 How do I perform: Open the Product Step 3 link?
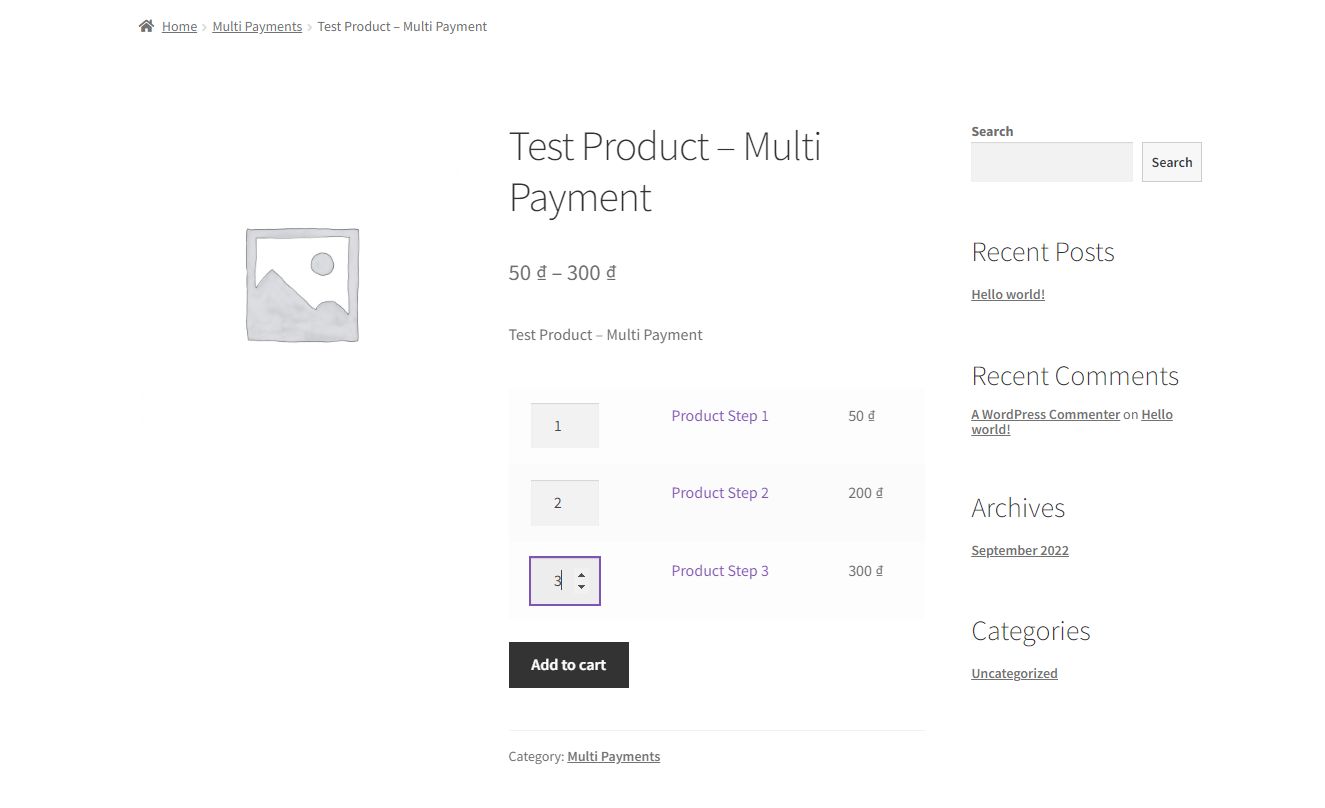pos(720,571)
